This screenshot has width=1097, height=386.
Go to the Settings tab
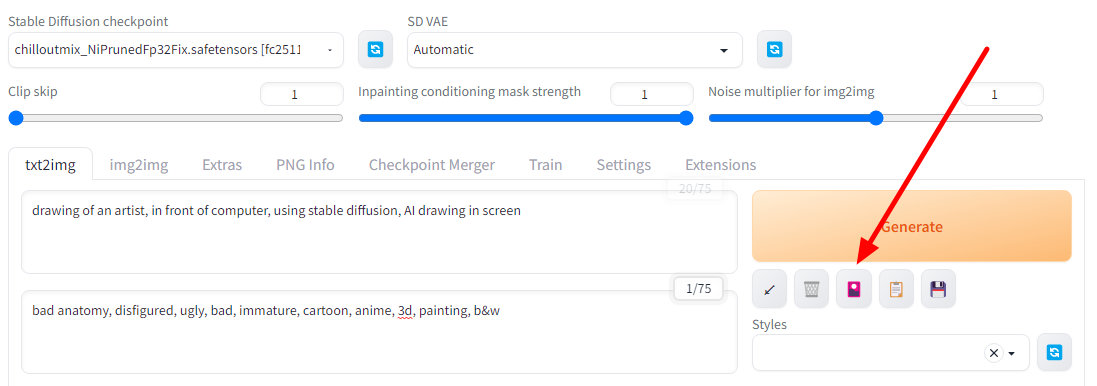point(623,165)
